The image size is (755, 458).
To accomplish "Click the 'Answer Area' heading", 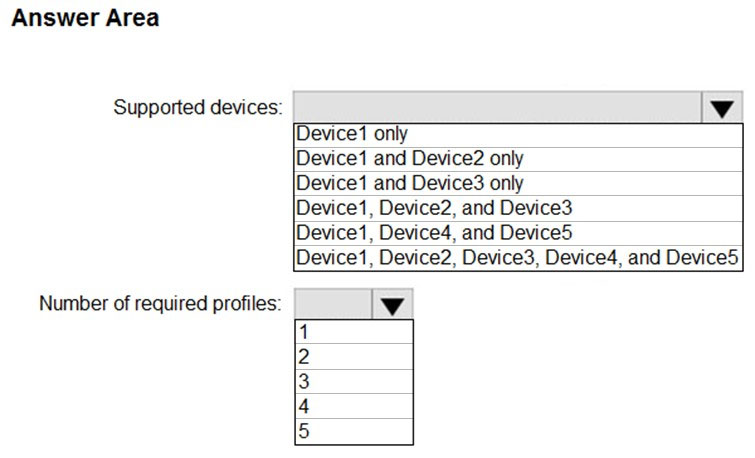I will coord(85,18).
